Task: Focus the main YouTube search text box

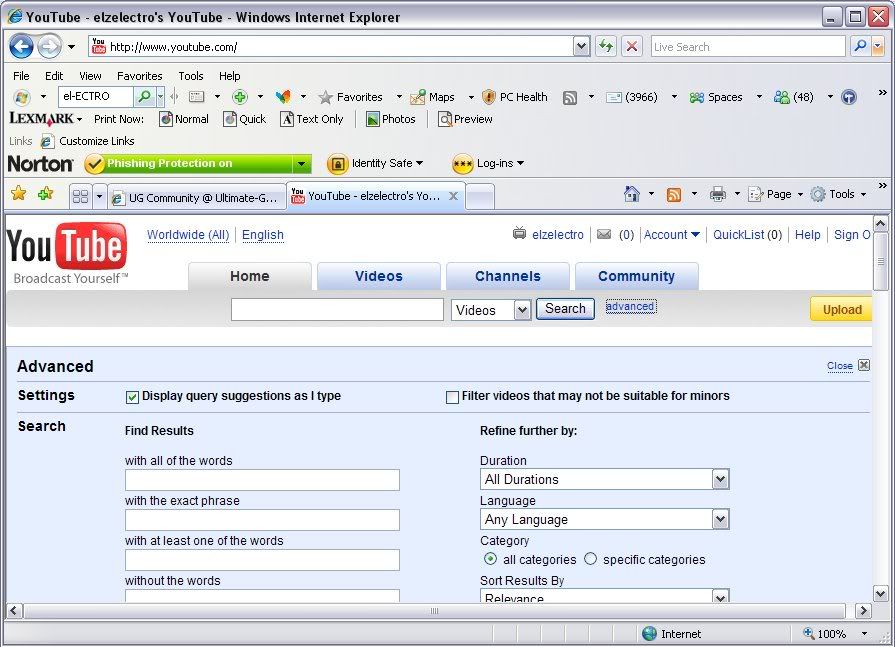Action: (337, 309)
